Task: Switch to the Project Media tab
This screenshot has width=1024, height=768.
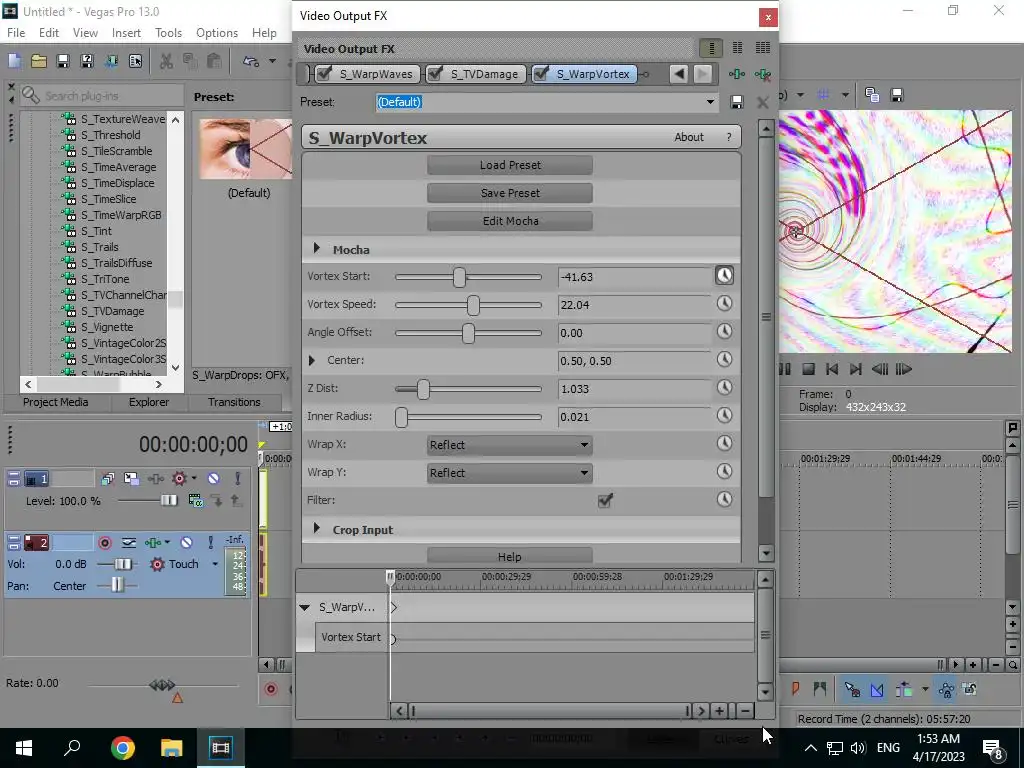Action: (56, 402)
